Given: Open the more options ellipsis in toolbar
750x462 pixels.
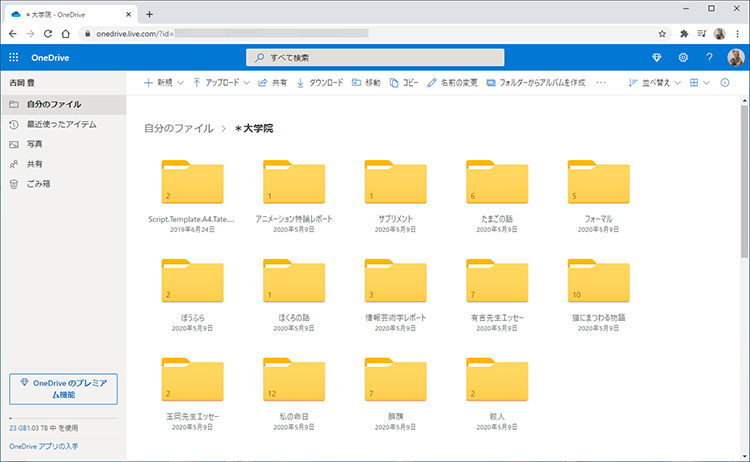Looking at the screenshot, I should 601,82.
